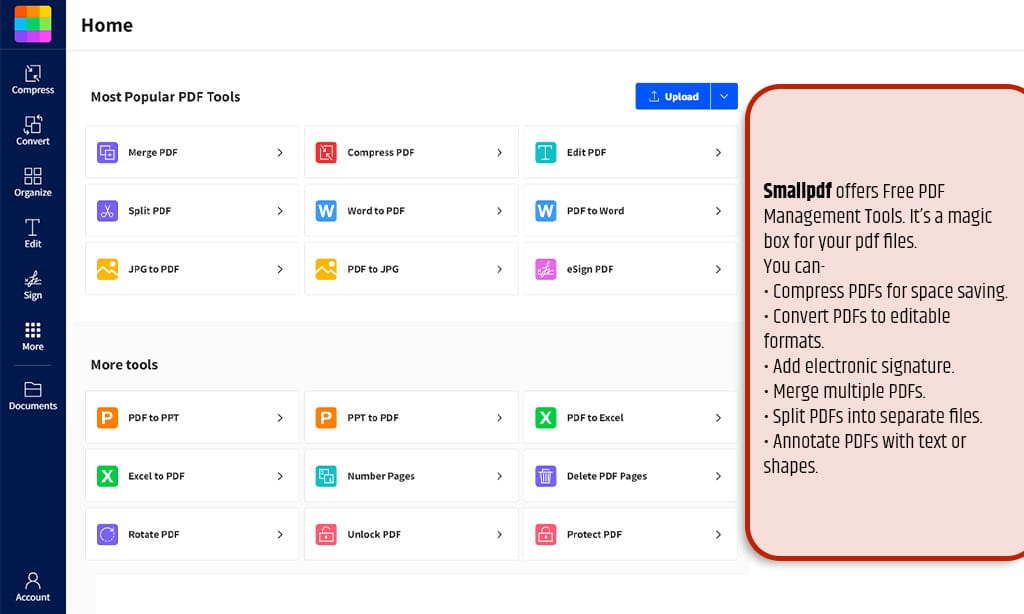Click the Unlock PDF padlock icon
1024x614 pixels.
(326, 534)
